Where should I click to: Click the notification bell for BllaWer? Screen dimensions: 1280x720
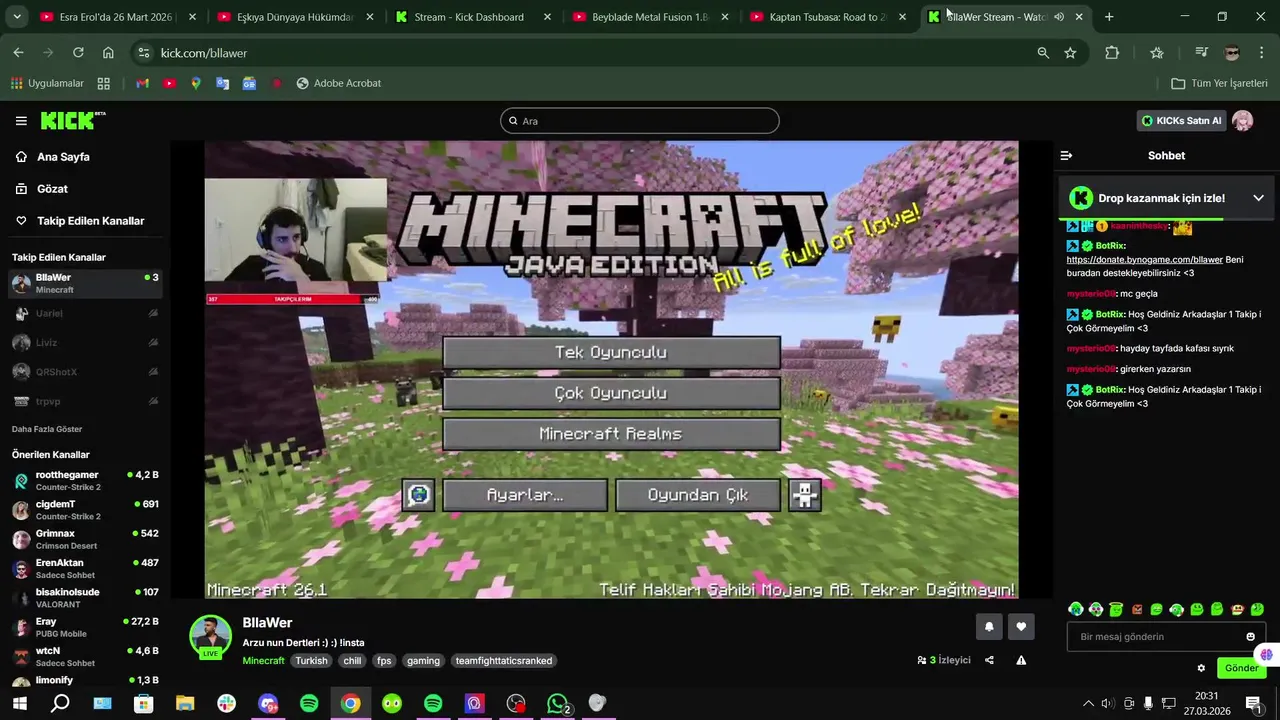click(989, 627)
